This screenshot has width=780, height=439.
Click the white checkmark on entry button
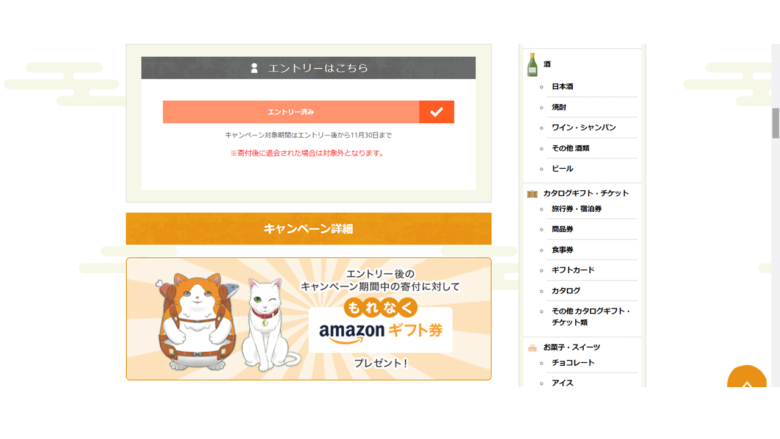pos(436,112)
